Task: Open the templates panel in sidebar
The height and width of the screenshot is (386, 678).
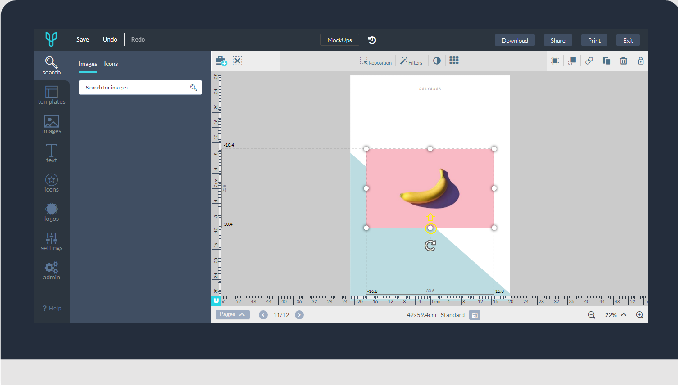Action: 51,95
